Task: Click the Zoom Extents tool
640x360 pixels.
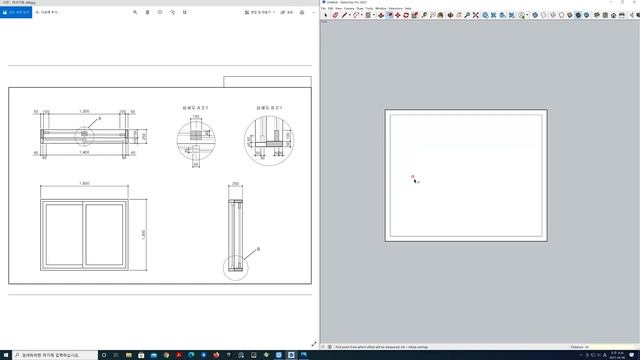Action: click(x=476, y=15)
